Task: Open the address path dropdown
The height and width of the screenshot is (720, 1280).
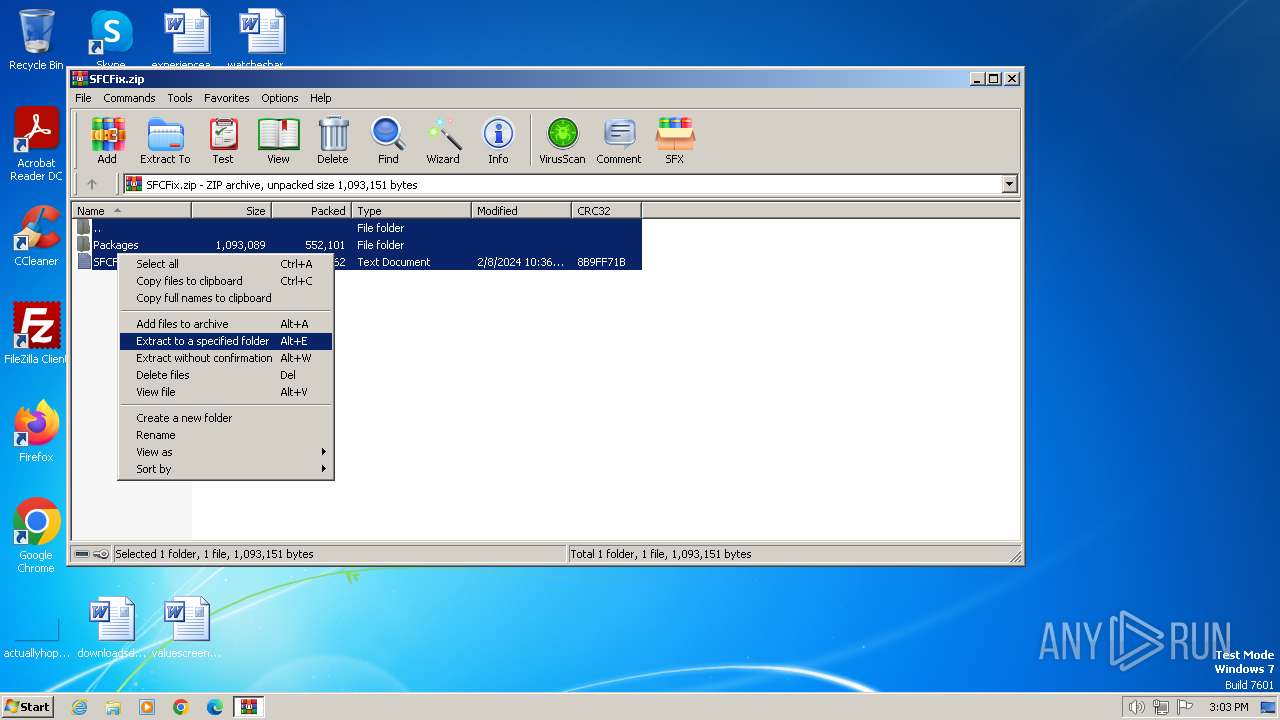Action: tap(1009, 184)
